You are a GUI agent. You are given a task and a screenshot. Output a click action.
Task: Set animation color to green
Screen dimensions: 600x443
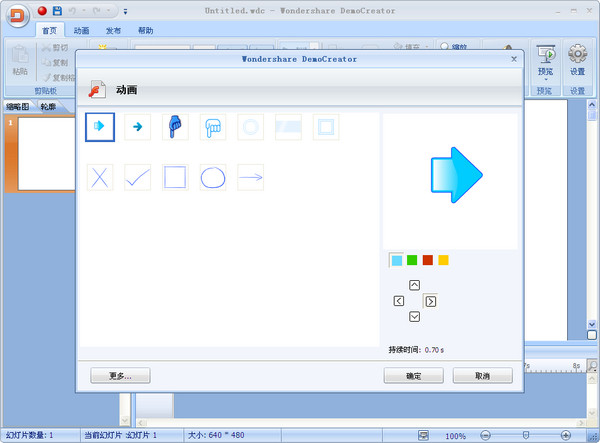[412, 260]
